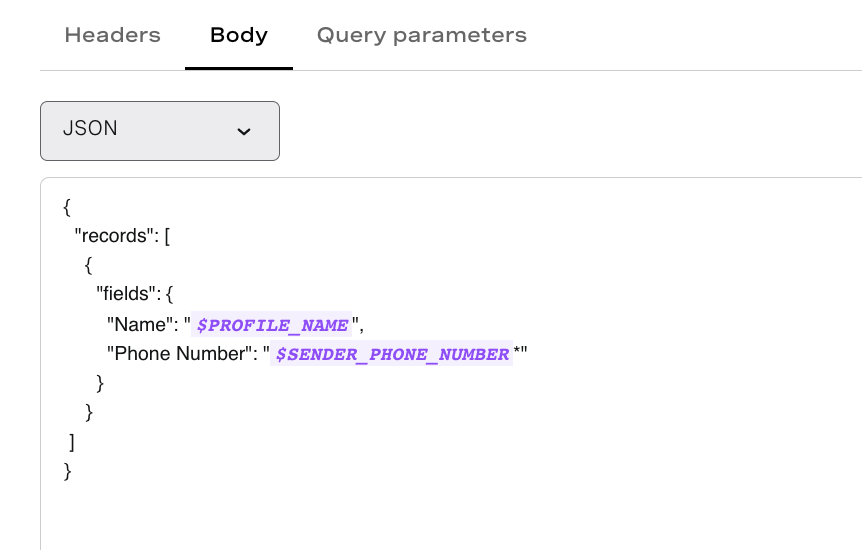Click the "Phone Number" key text
The width and height of the screenshot is (862, 550).
179,354
